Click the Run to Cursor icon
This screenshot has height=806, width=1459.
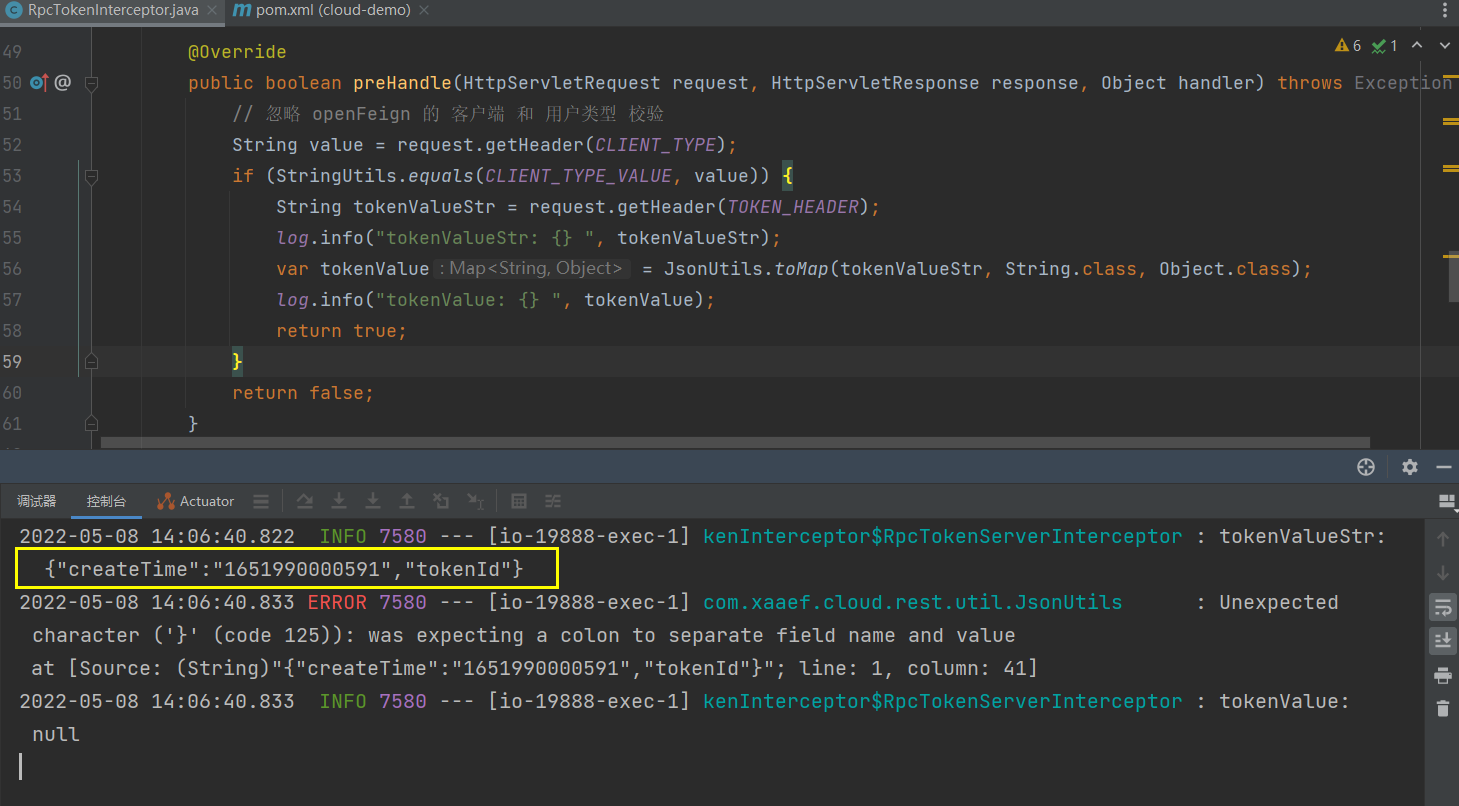tap(474, 501)
